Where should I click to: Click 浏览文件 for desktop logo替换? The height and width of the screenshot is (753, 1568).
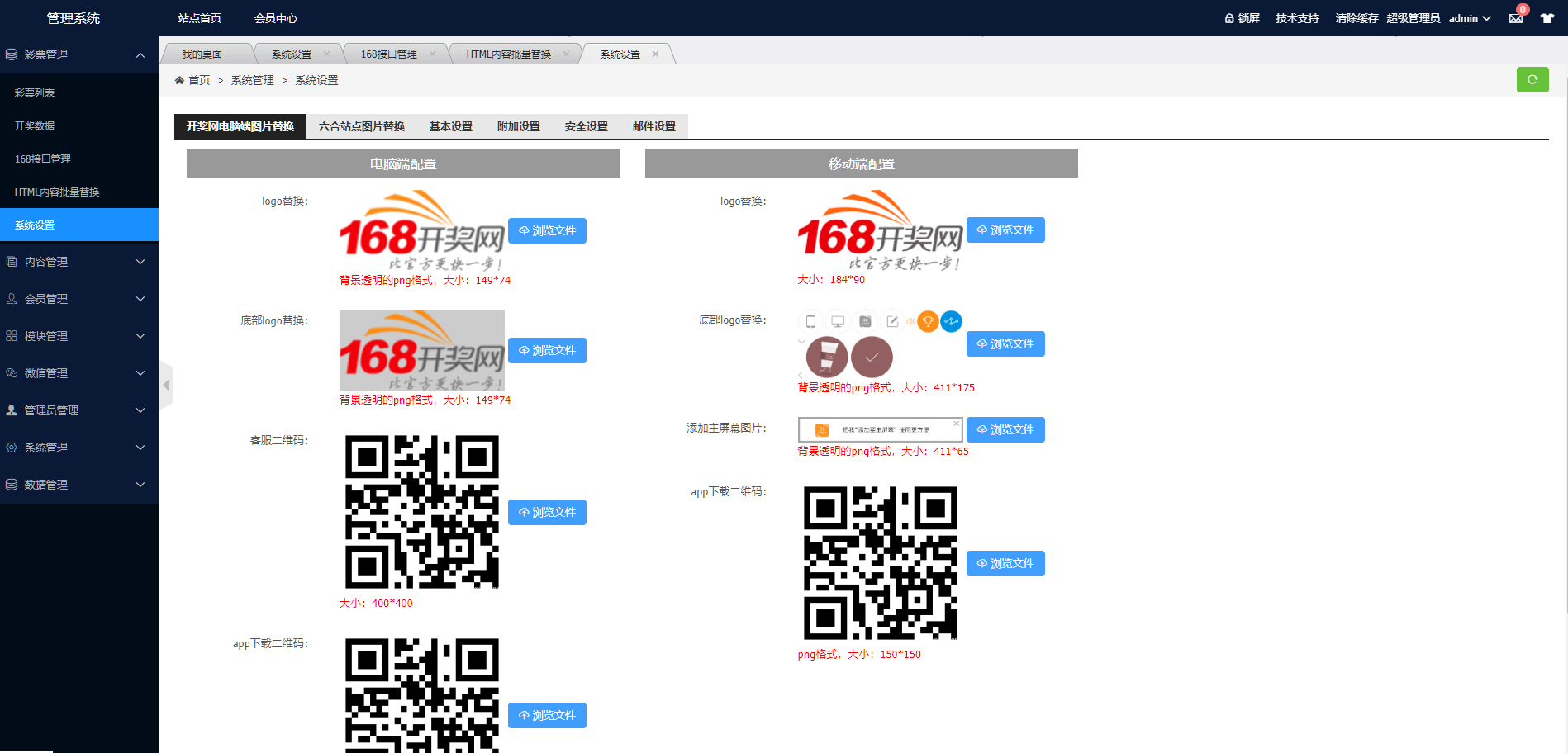547,231
